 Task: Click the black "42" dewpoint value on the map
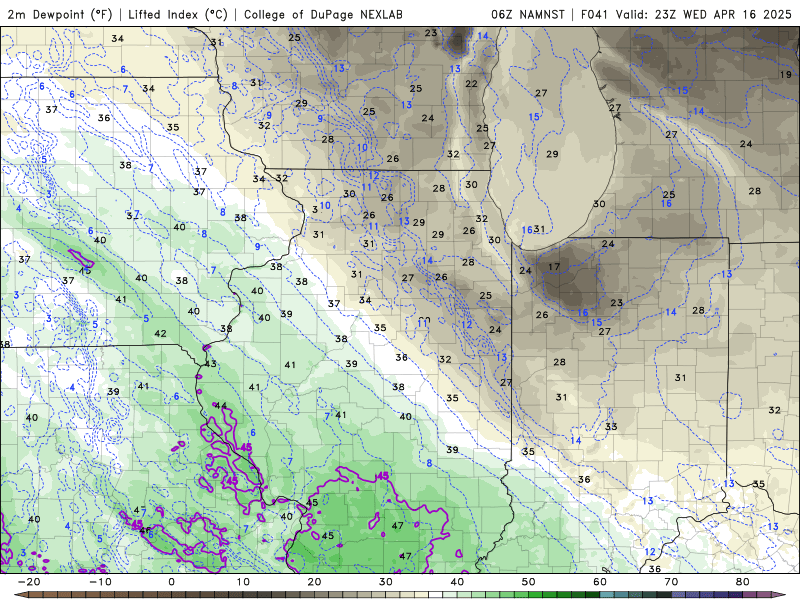click(160, 333)
